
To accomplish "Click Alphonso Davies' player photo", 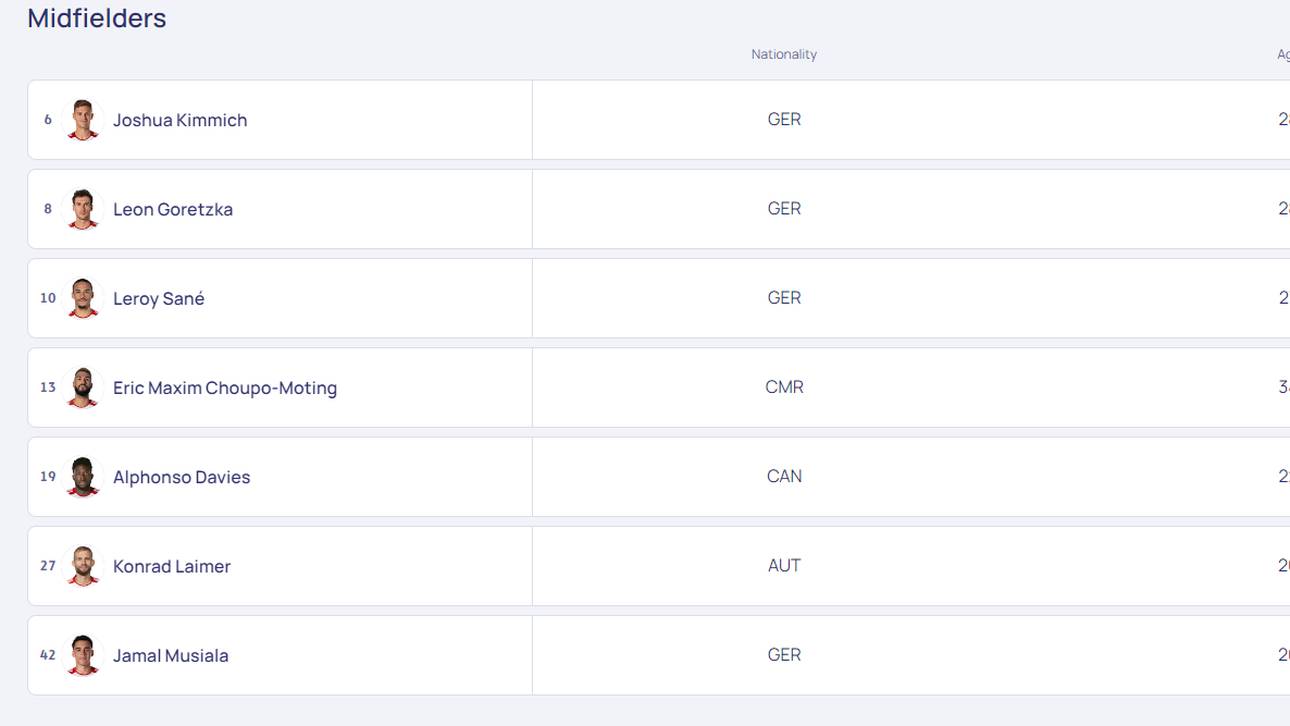I will point(82,477).
